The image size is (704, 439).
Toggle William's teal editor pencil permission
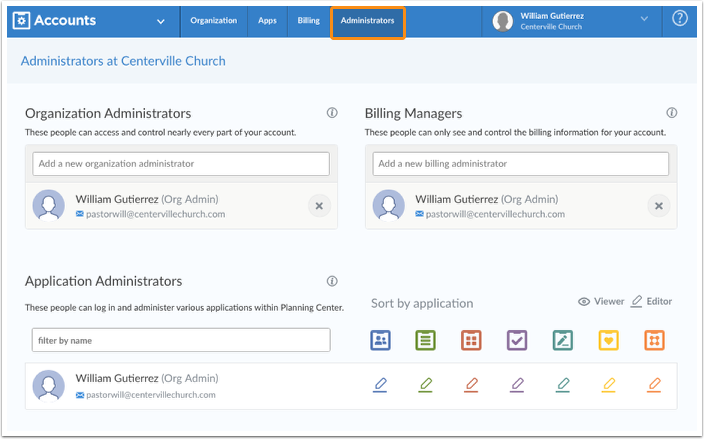click(563, 385)
